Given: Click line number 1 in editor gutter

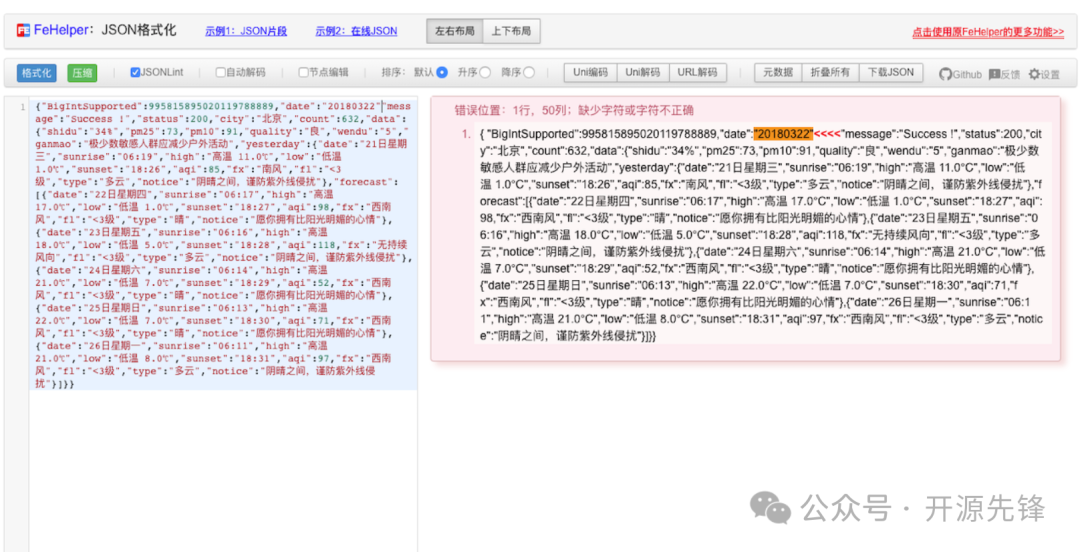Looking at the screenshot, I should tap(23, 107).
